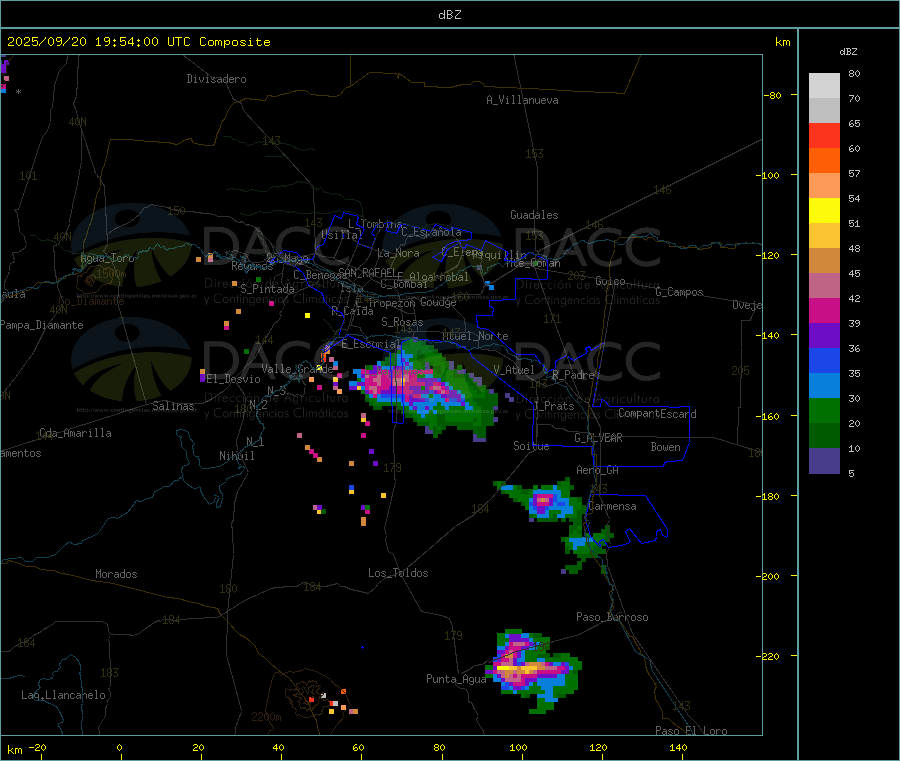Click the Paso_El_Loro place label

691,731
